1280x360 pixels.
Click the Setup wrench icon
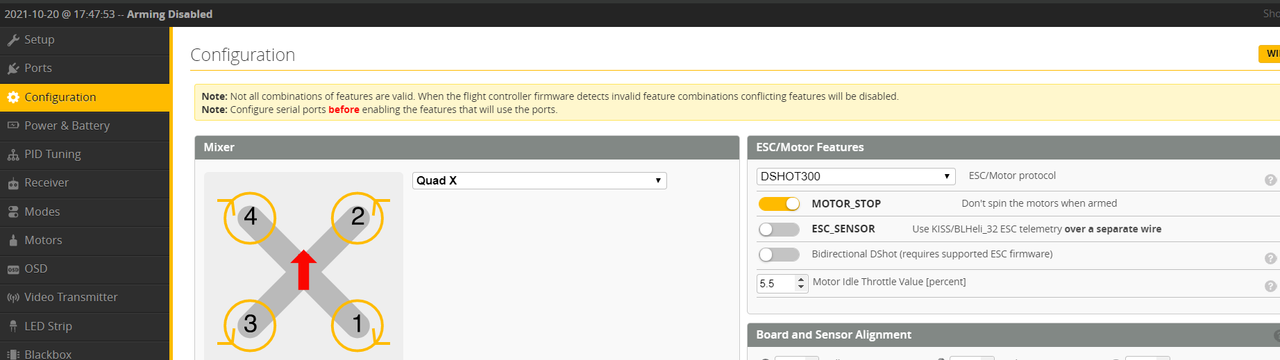point(13,40)
